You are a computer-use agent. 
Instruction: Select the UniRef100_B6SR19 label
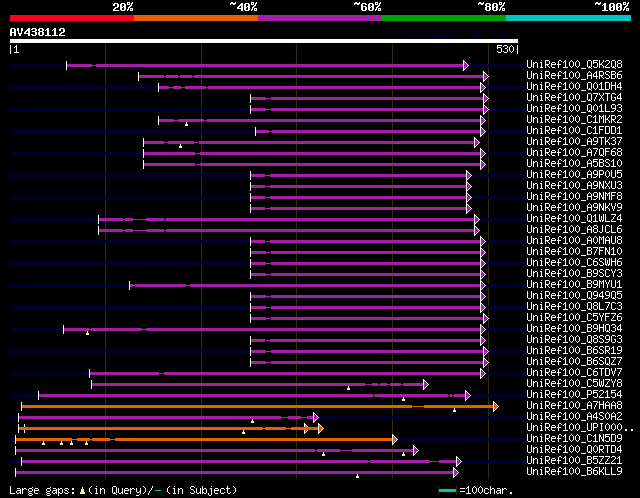[x=574, y=351]
